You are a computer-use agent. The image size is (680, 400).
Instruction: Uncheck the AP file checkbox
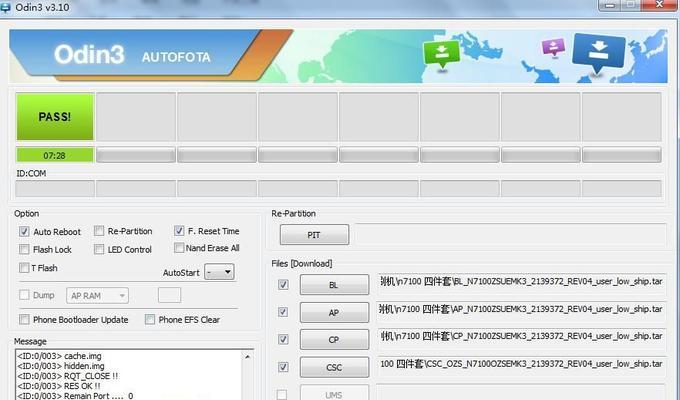click(x=283, y=312)
